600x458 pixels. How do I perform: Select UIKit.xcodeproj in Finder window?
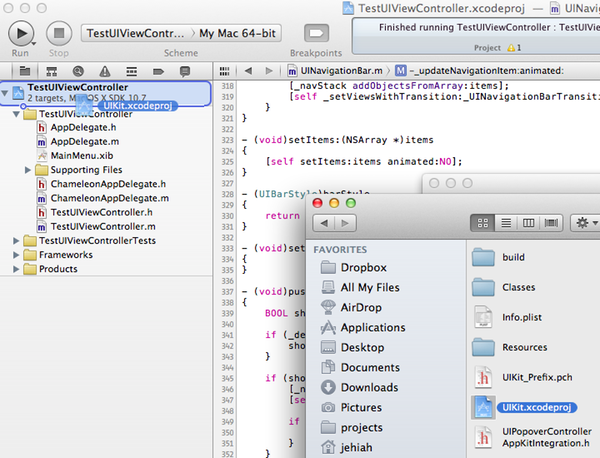tap(523, 407)
